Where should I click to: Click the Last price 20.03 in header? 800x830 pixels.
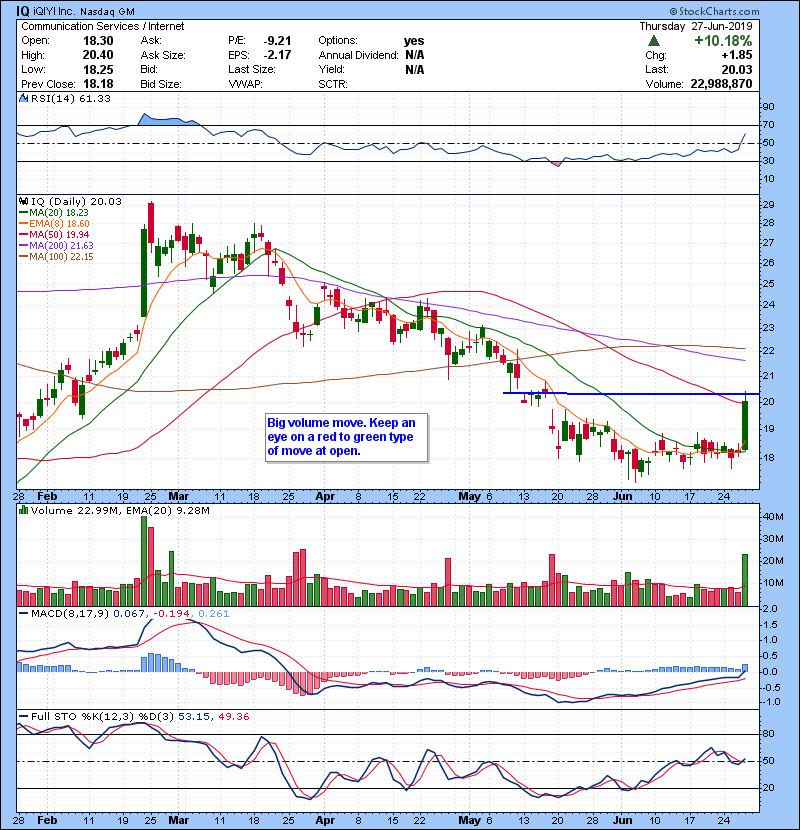736,69
